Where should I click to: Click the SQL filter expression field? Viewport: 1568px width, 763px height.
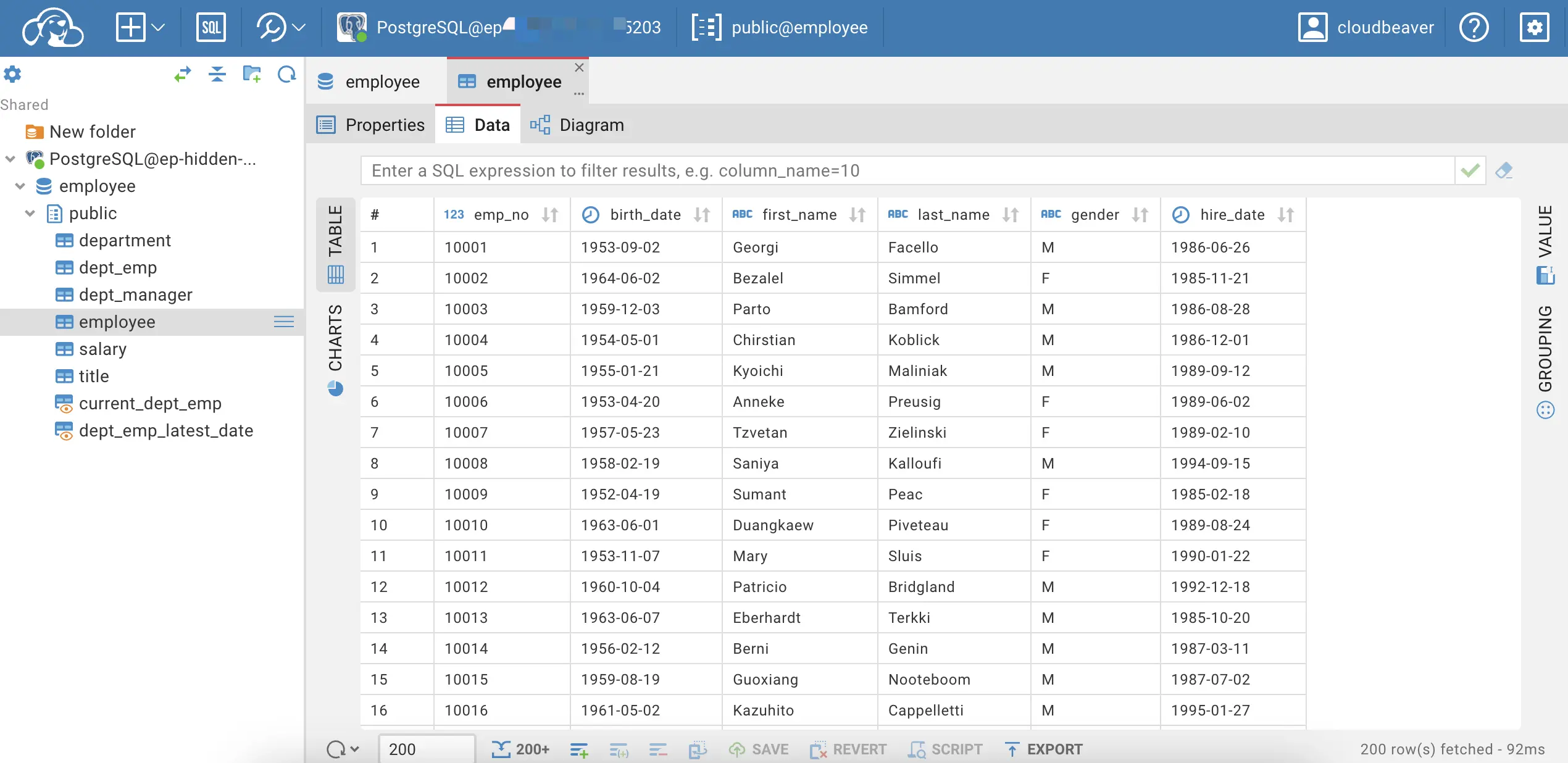(x=906, y=170)
